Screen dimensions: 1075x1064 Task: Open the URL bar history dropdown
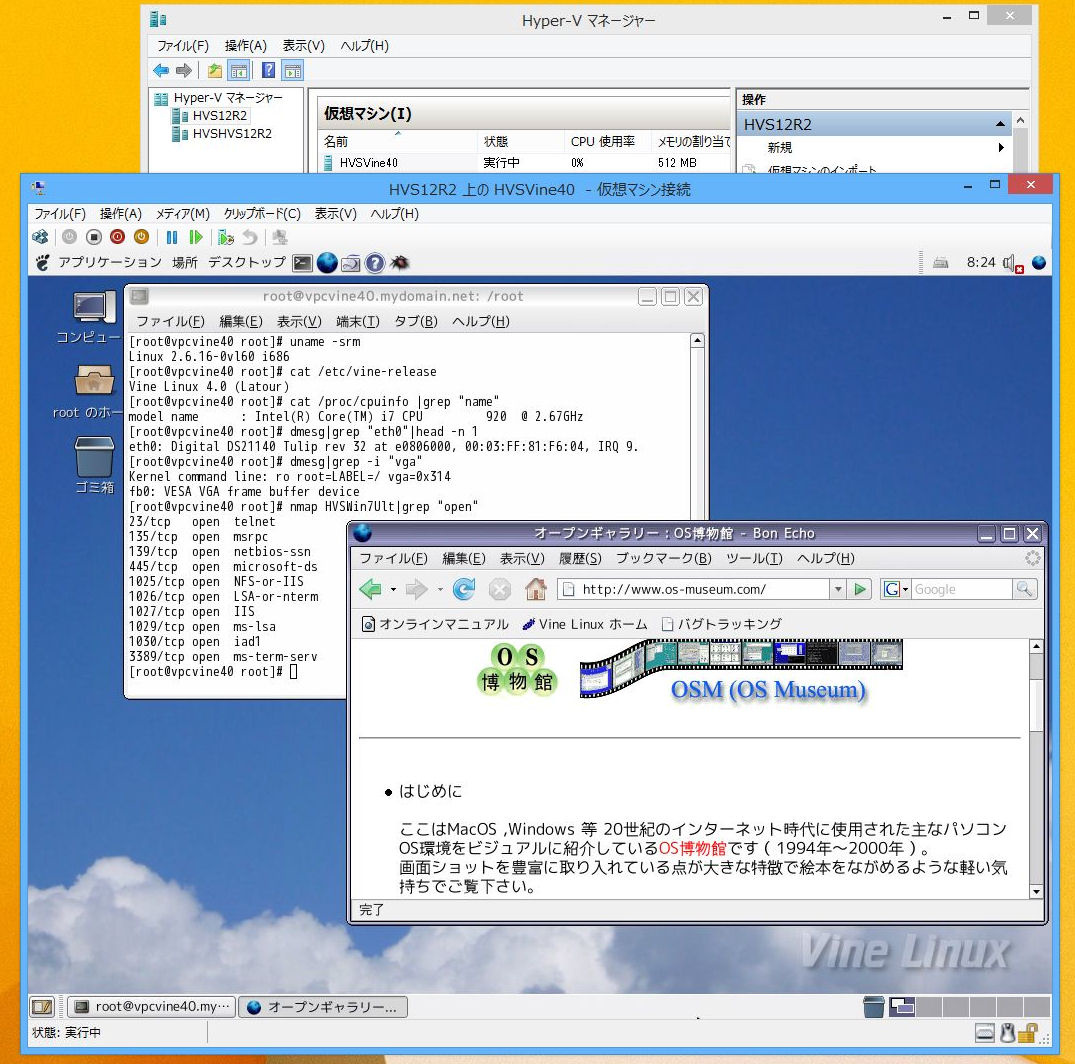(838, 589)
